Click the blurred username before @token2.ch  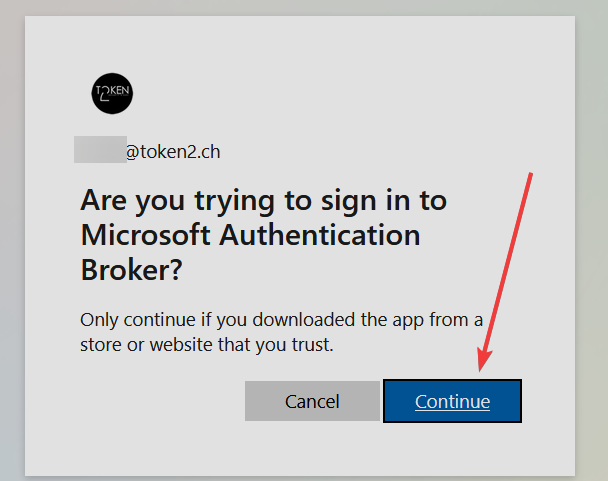(x=100, y=149)
